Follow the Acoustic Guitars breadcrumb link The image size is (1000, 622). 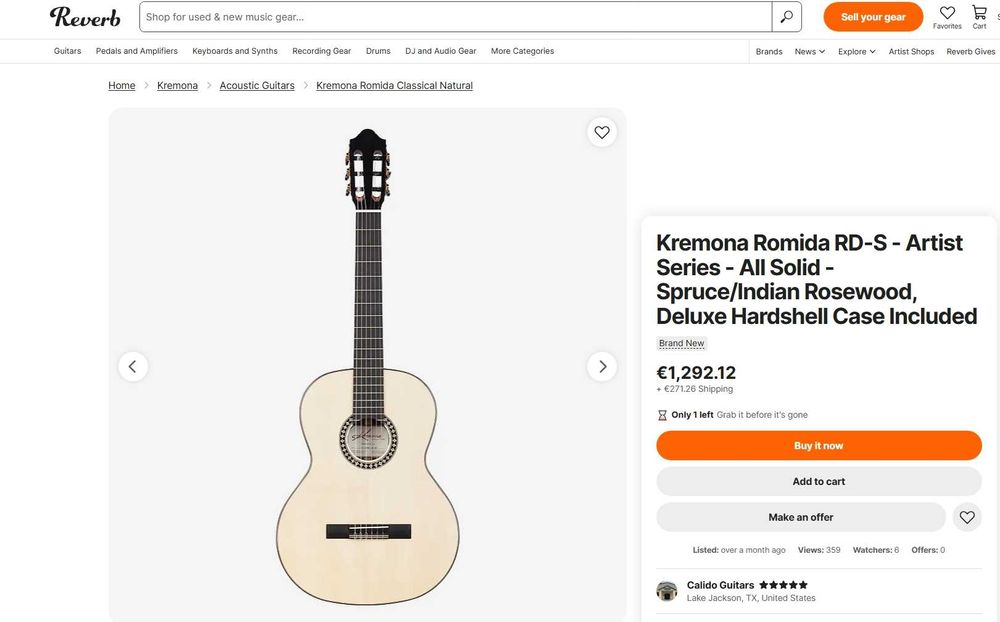257,86
